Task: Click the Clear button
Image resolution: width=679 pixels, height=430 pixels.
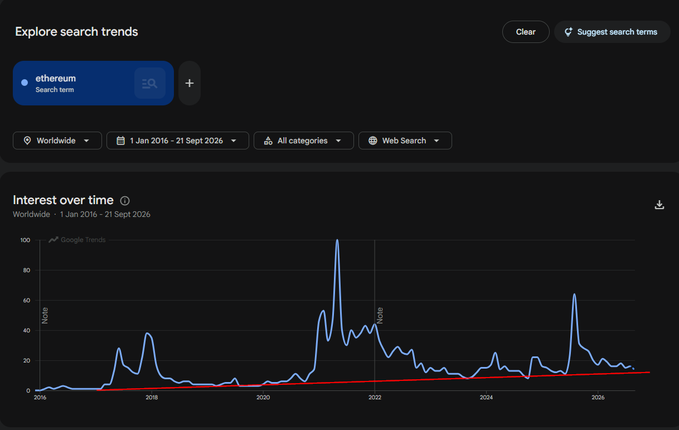Action: pos(525,32)
